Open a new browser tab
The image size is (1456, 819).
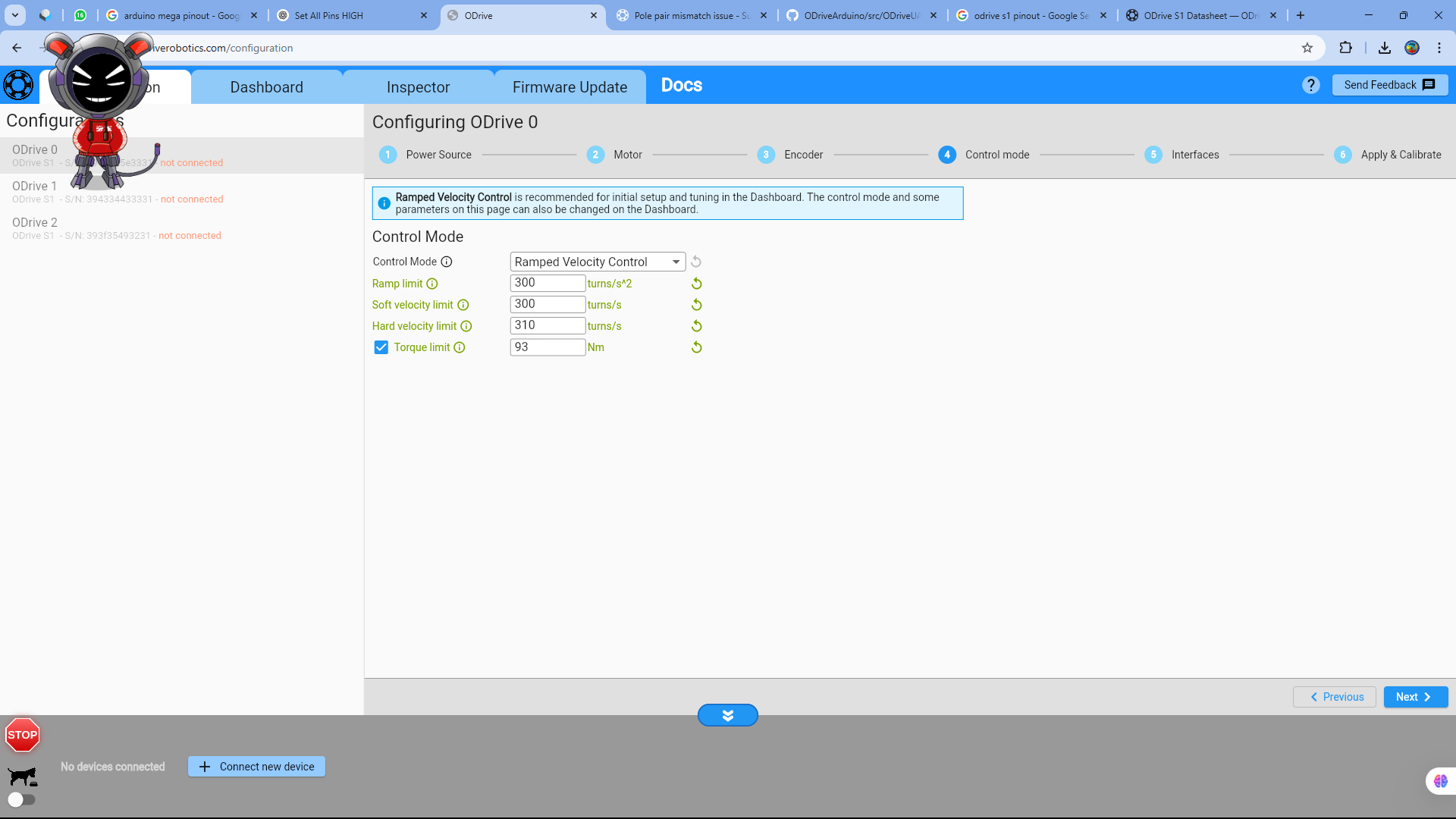1301,15
